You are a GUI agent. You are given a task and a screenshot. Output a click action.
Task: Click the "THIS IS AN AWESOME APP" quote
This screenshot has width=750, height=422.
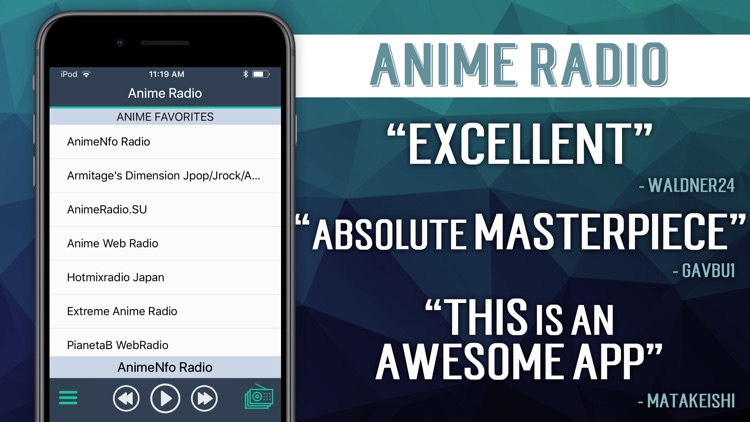point(519,339)
